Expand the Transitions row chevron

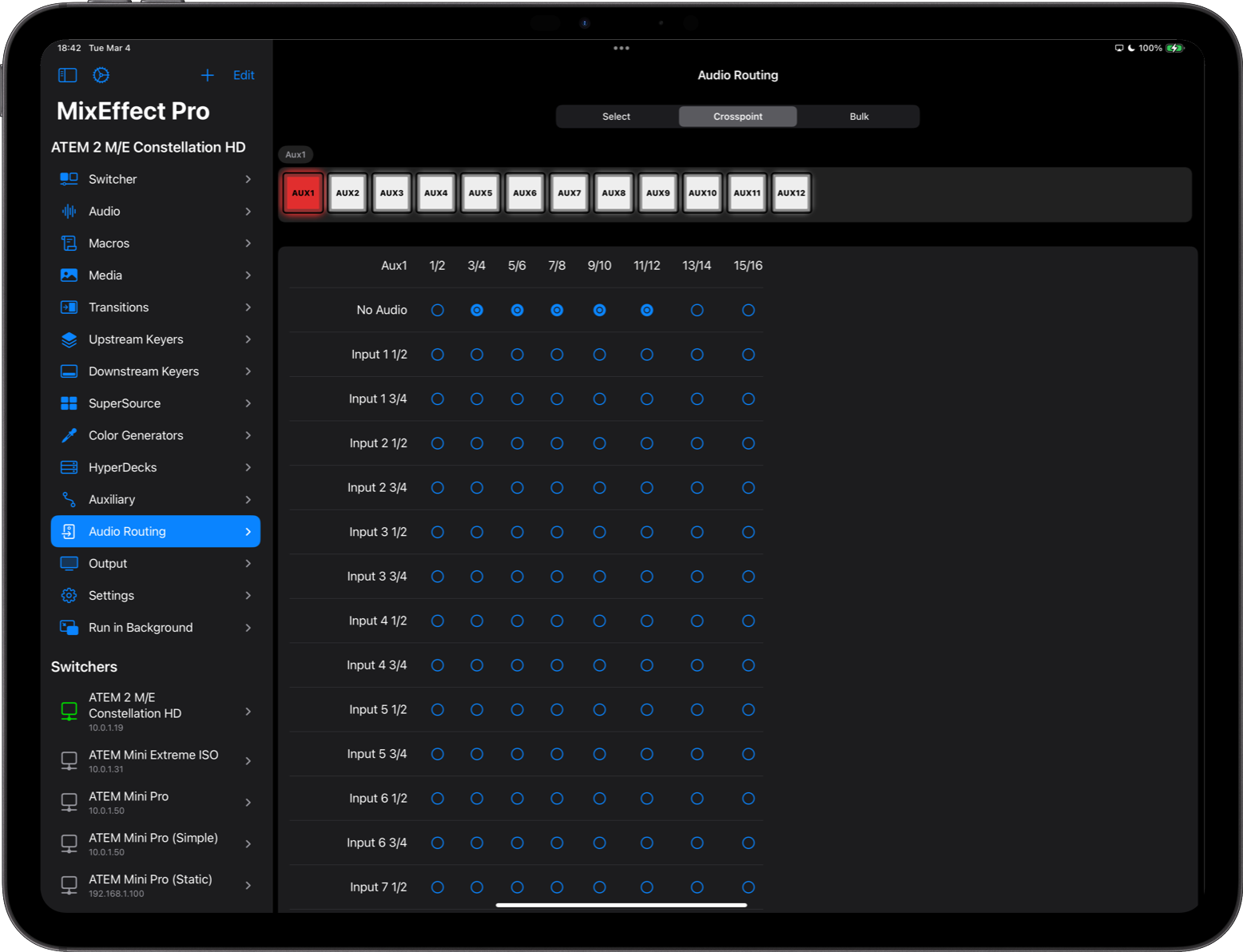[248, 307]
